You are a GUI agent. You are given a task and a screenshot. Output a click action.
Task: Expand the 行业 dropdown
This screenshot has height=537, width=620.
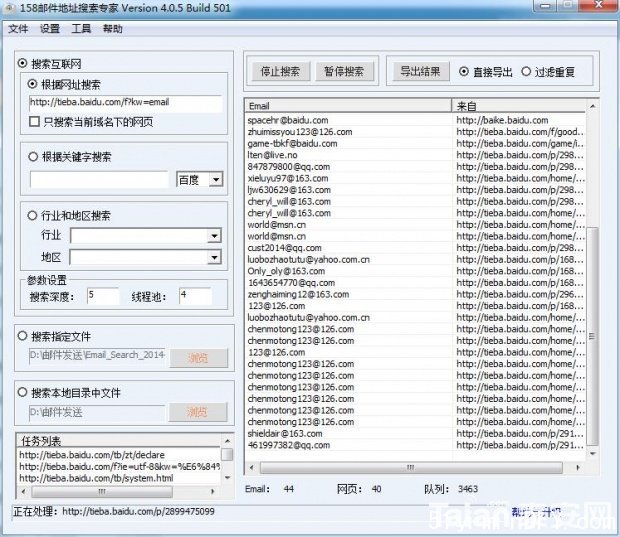point(214,236)
